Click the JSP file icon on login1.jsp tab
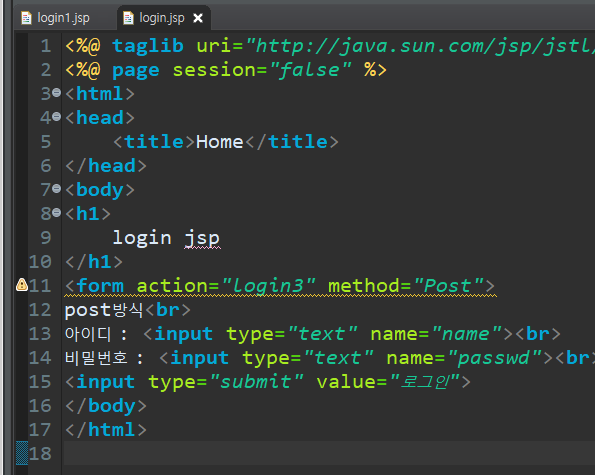The width and height of the screenshot is (595, 475). 26,18
